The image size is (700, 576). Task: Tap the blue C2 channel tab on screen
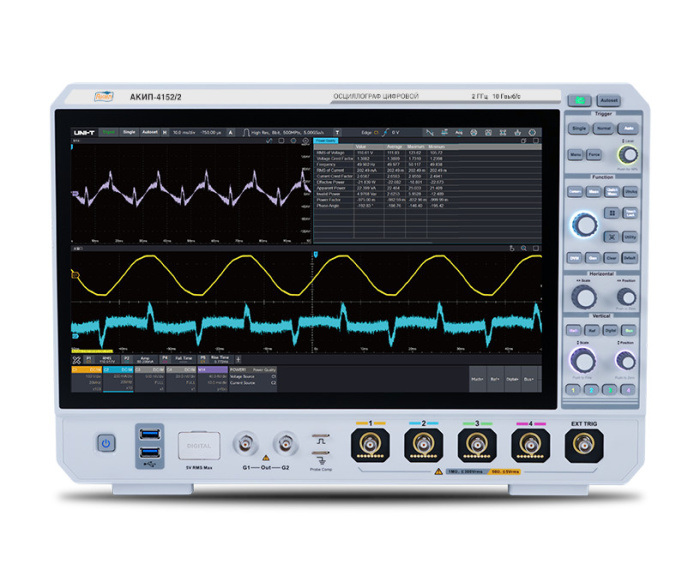tap(118, 370)
